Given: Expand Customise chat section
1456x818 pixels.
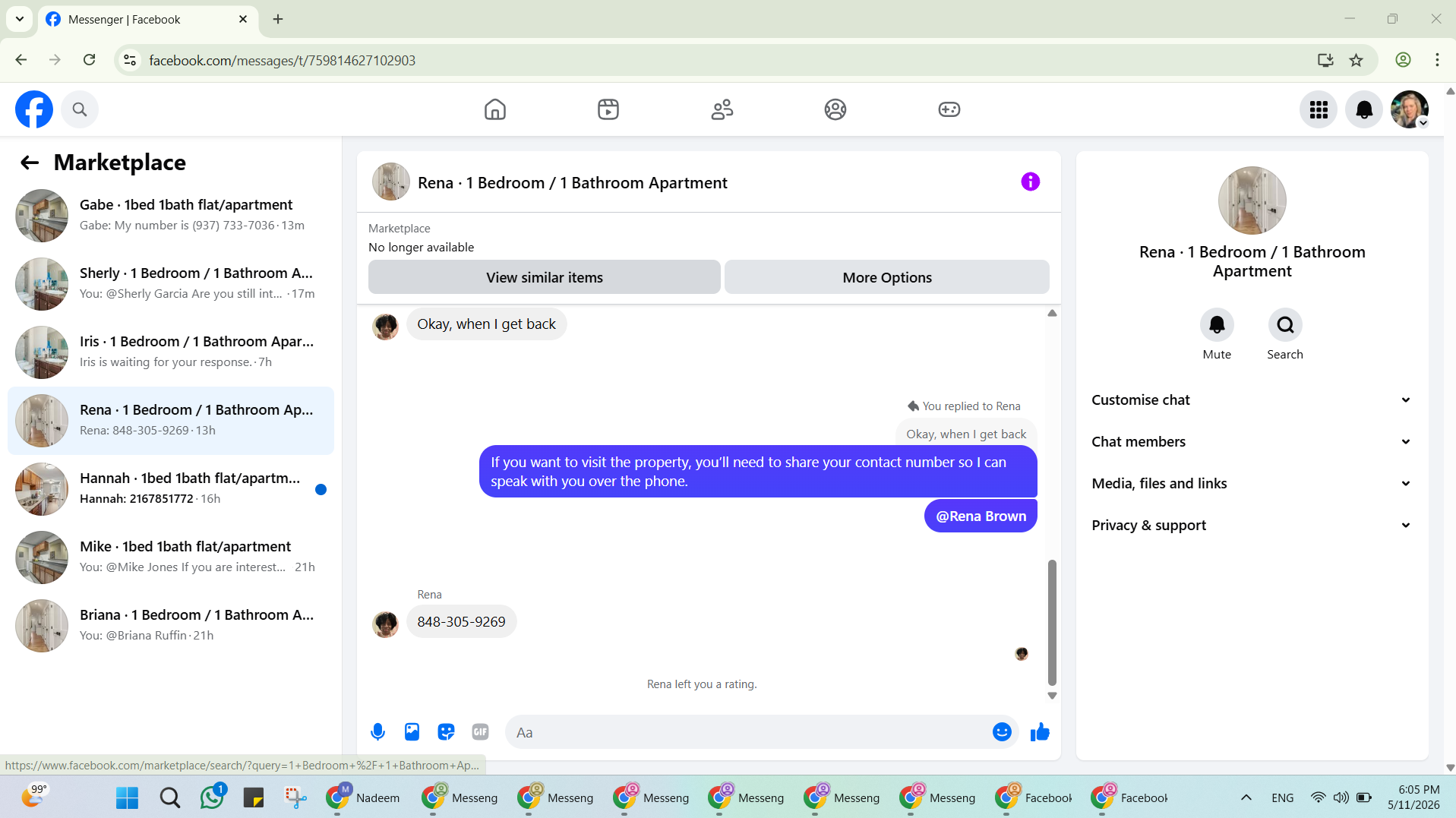Looking at the screenshot, I should pos(1252,400).
